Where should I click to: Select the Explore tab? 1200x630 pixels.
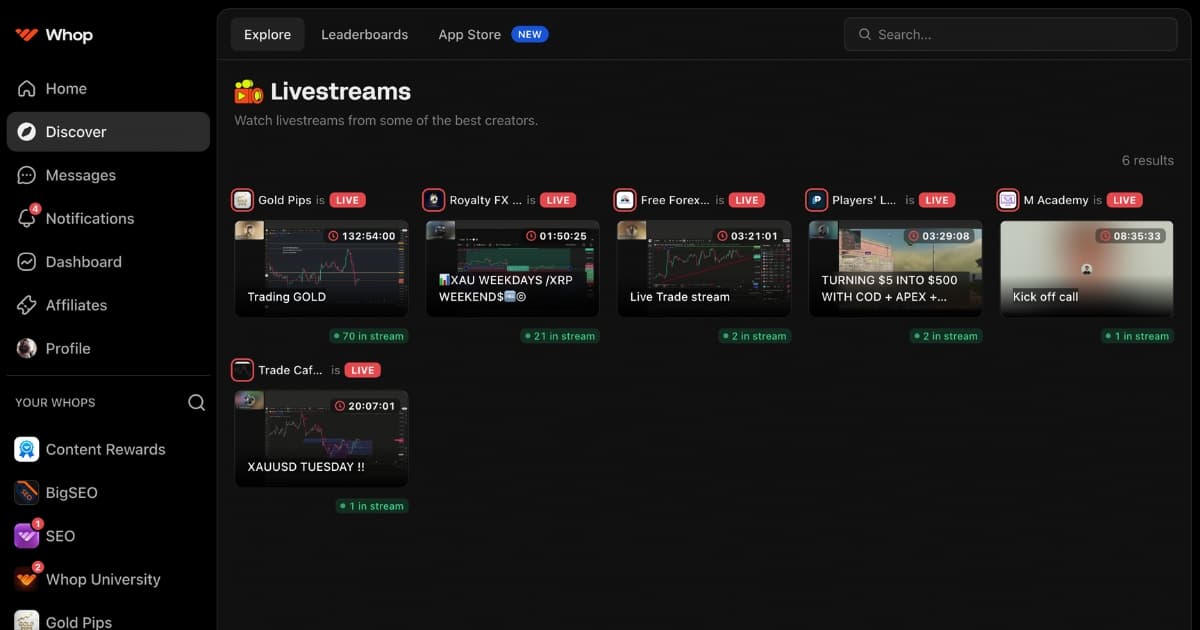(267, 33)
